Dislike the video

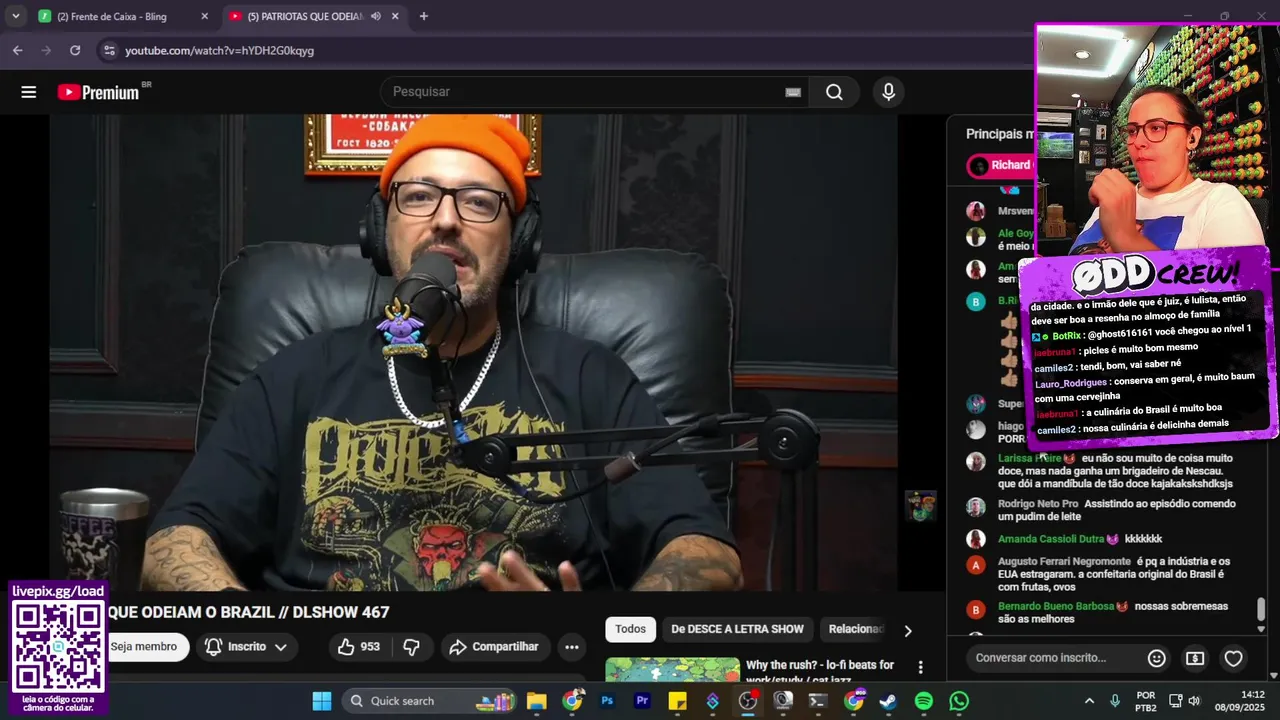point(411,647)
